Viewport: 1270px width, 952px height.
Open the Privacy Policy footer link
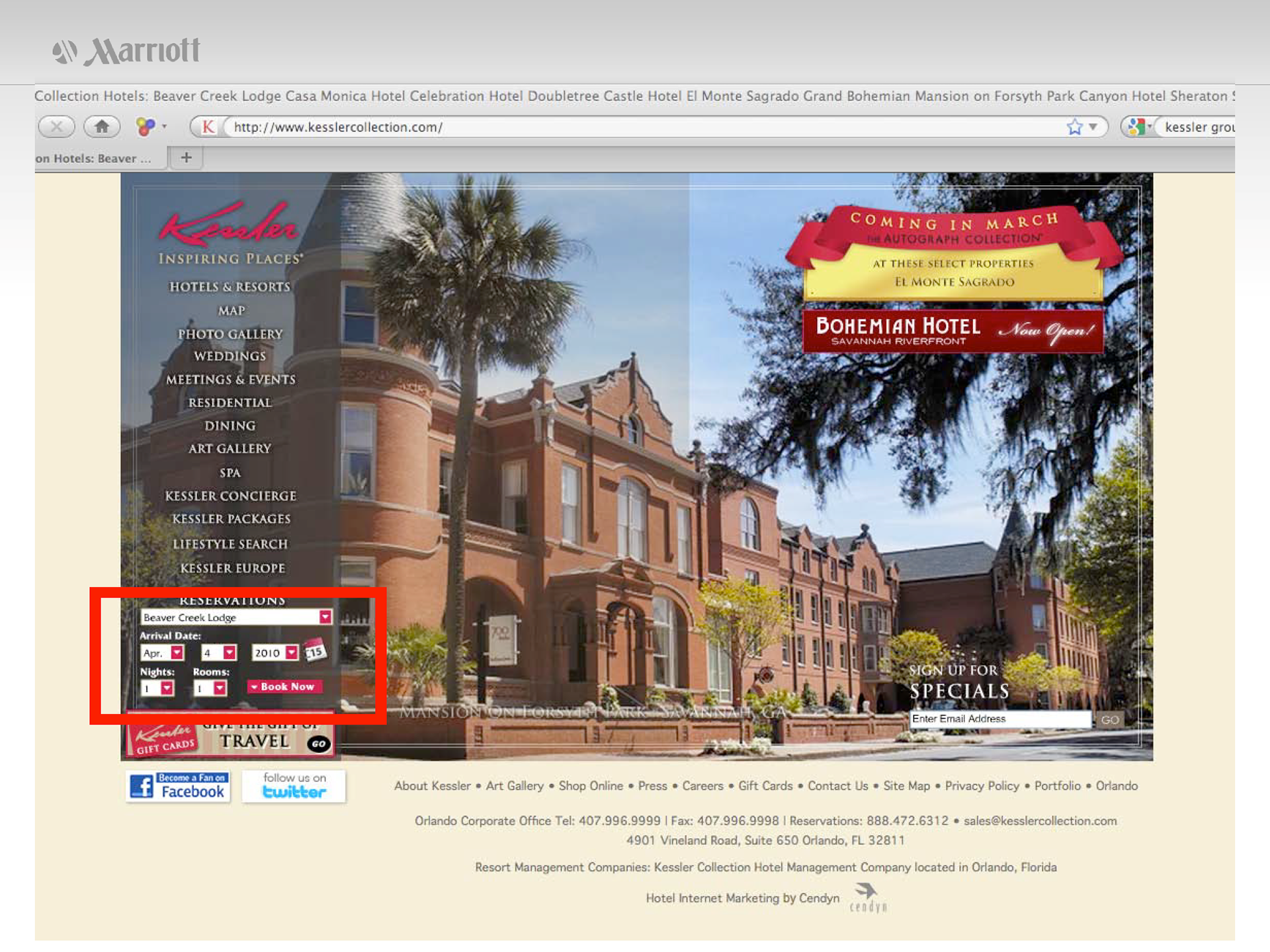(982, 785)
